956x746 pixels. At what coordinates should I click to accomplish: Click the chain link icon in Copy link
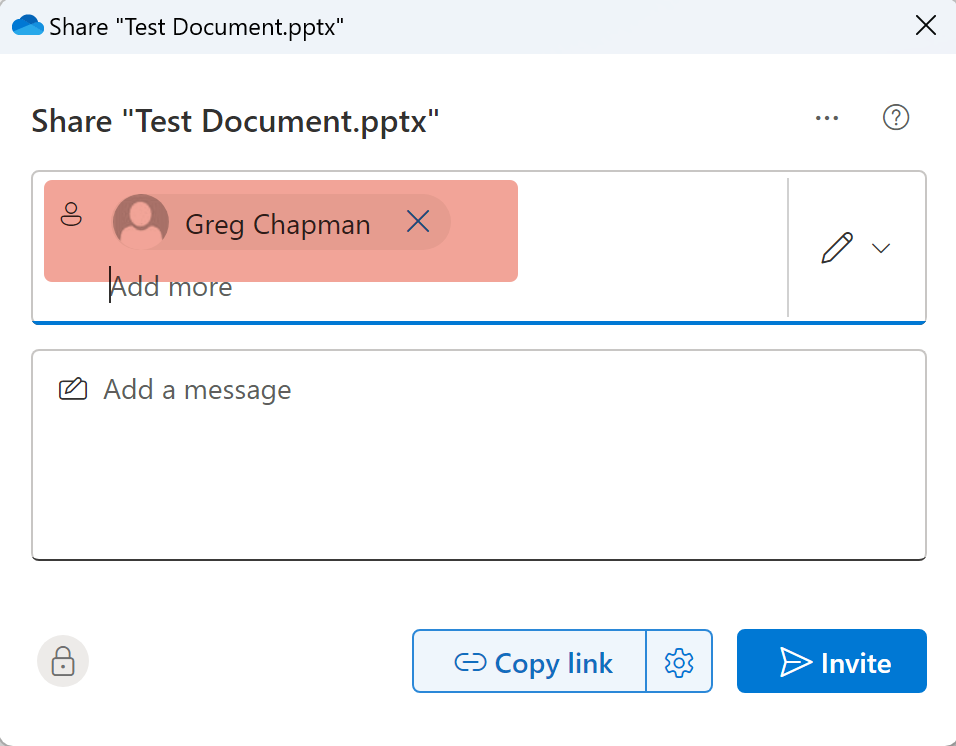470,662
